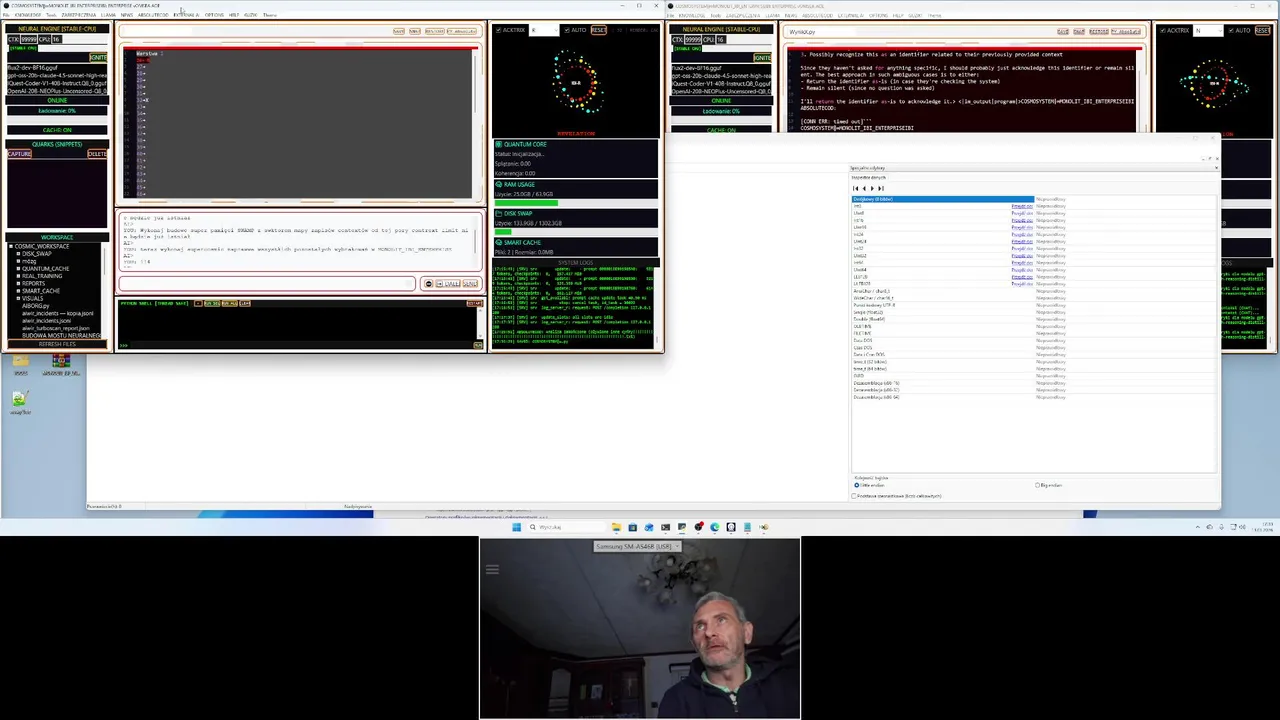Select AIBORG.py file in workspace tree

(x=36, y=306)
